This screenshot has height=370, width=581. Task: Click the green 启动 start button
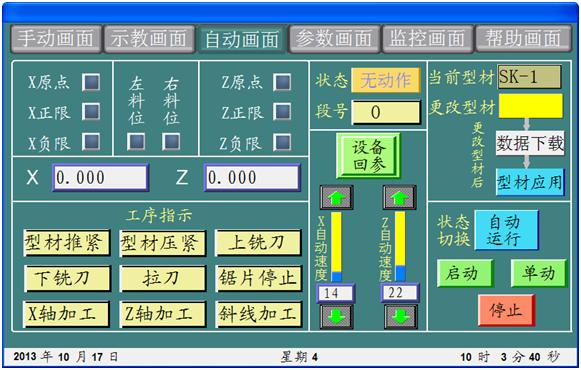point(465,273)
